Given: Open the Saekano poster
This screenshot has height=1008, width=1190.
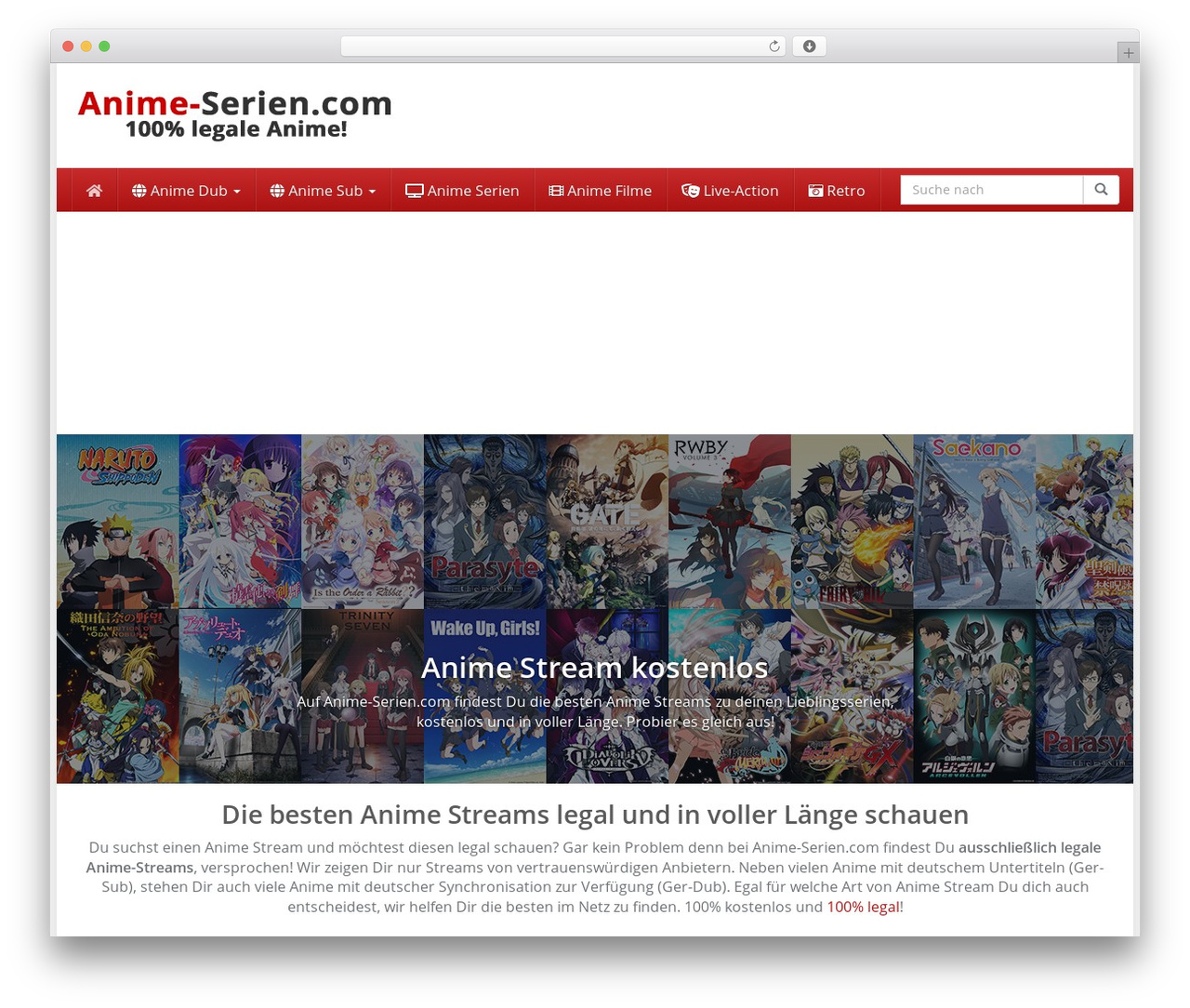Looking at the screenshot, I should [x=974, y=522].
